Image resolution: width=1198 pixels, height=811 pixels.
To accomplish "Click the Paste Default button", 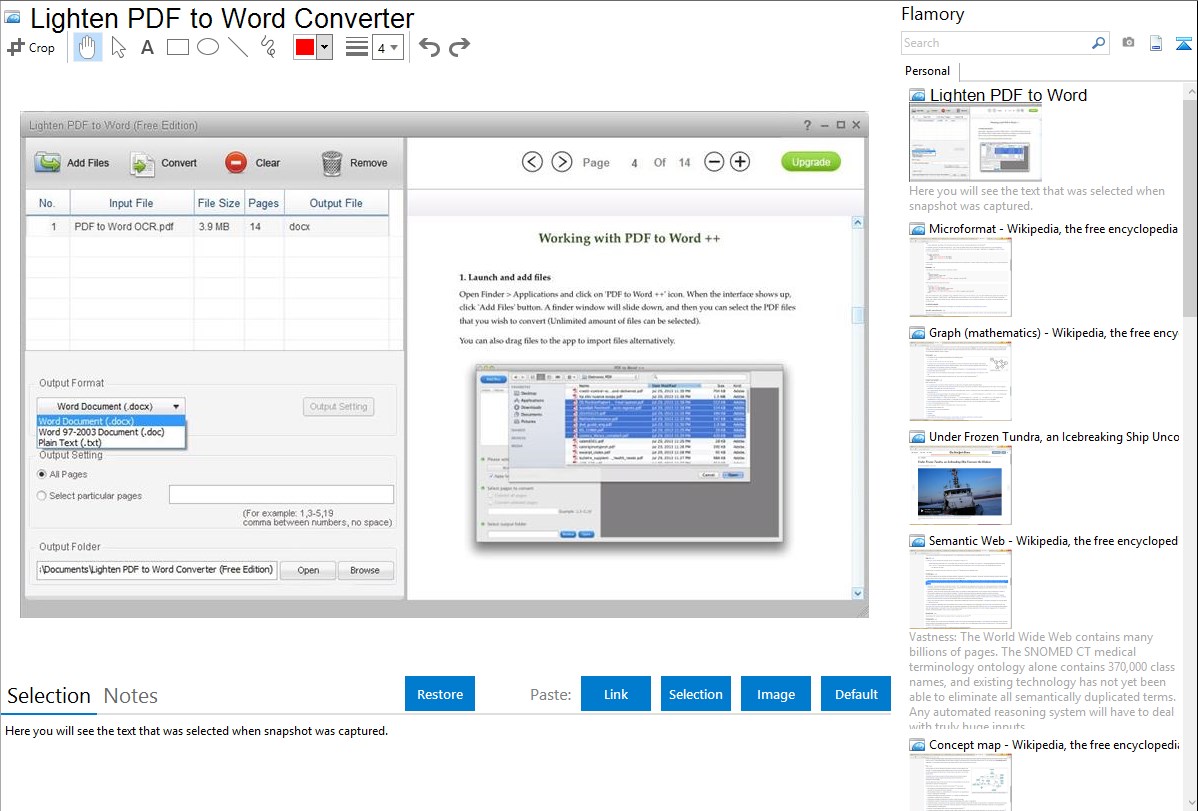I will (856, 694).
